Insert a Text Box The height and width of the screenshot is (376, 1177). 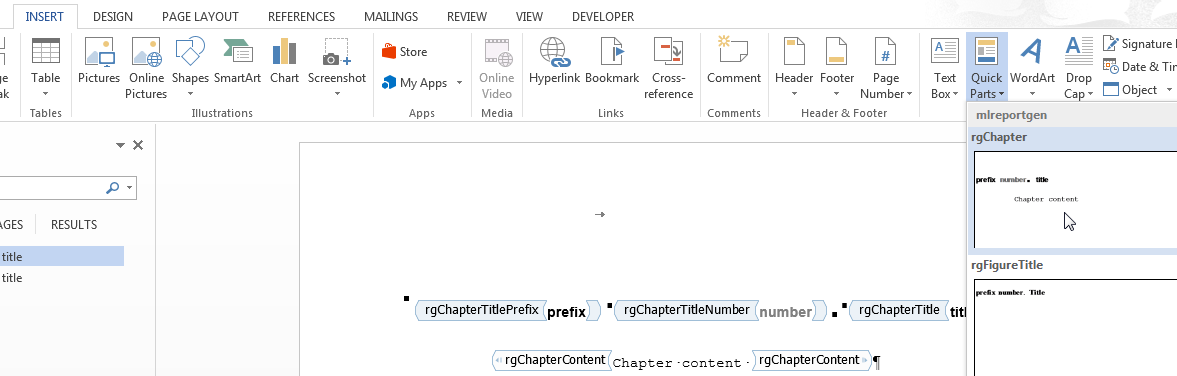[944, 68]
